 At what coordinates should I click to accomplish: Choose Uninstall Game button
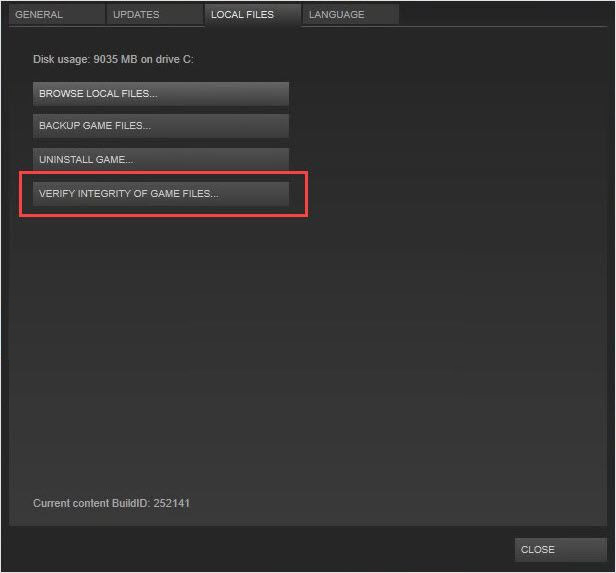161,159
